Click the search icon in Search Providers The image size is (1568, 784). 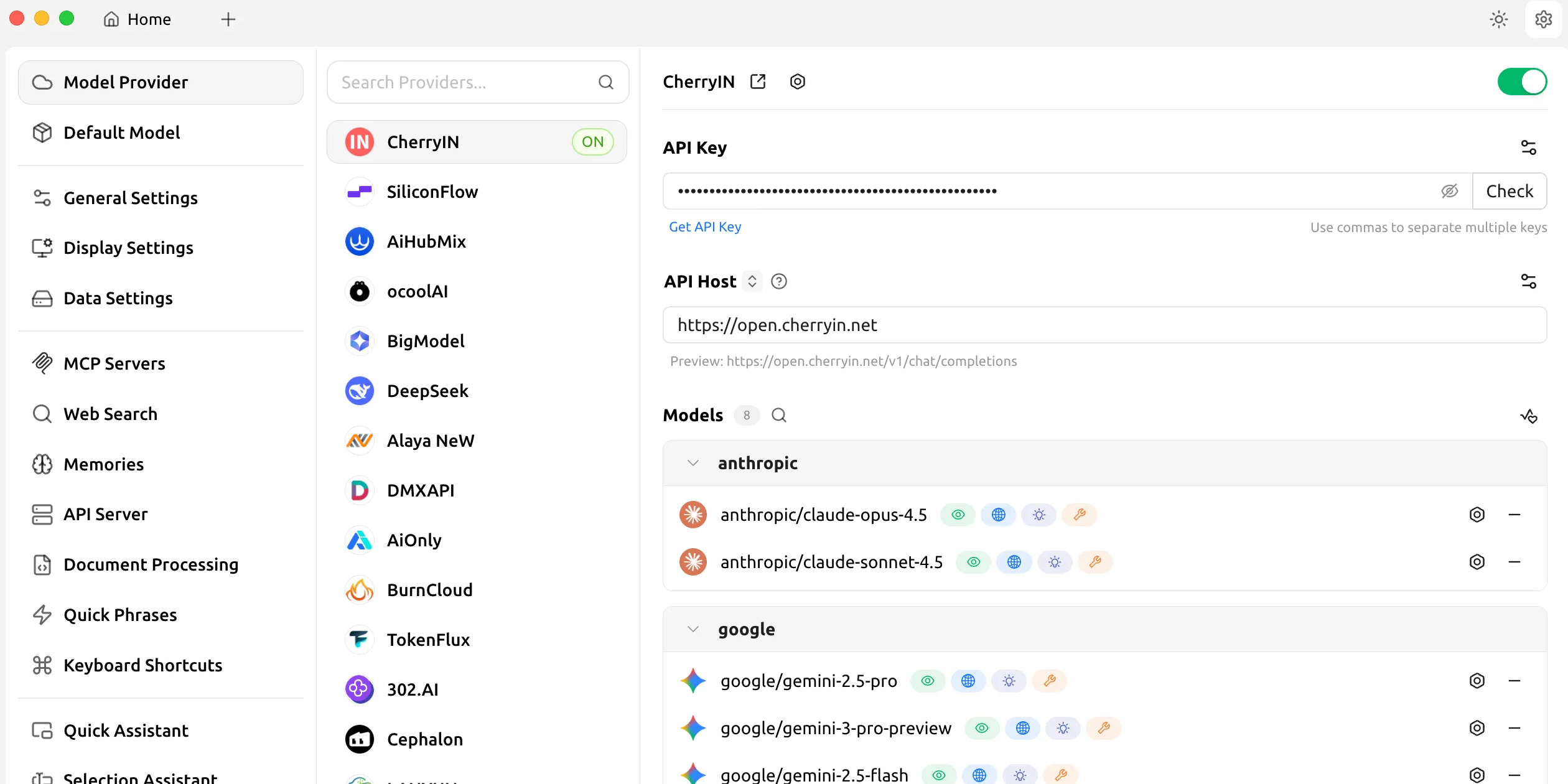[606, 82]
